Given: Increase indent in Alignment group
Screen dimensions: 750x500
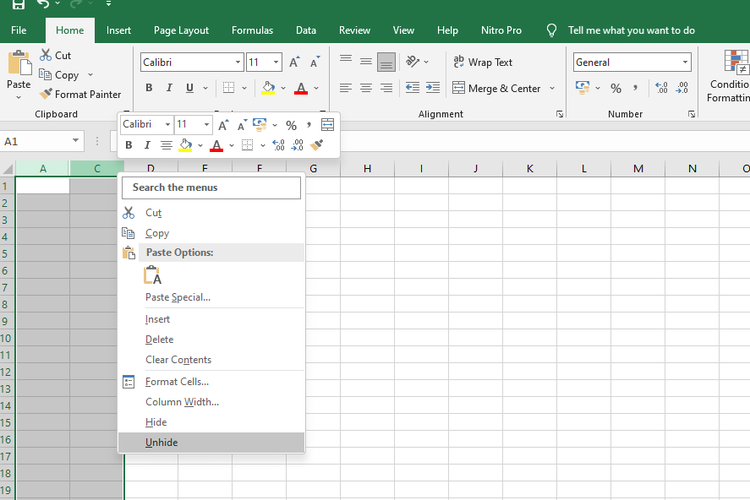Looking at the screenshot, I should [433, 88].
